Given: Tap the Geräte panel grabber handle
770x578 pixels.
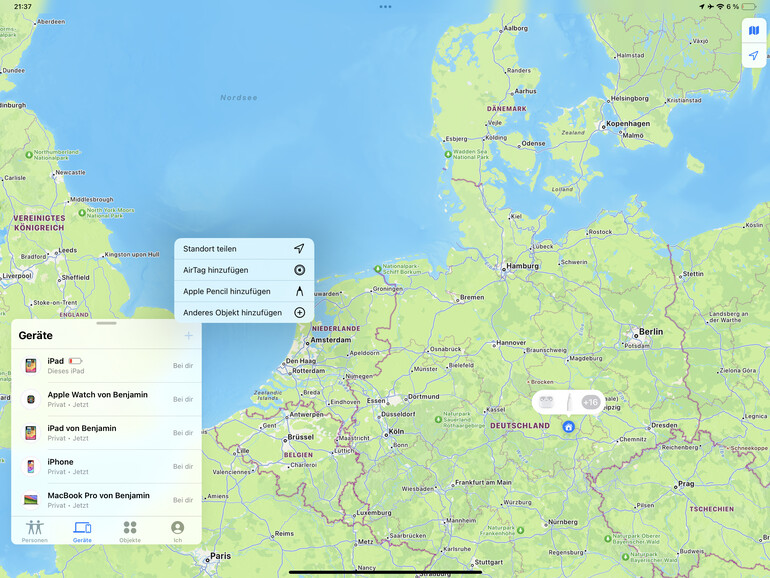Looking at the screenshot, I should pos(107,323).
